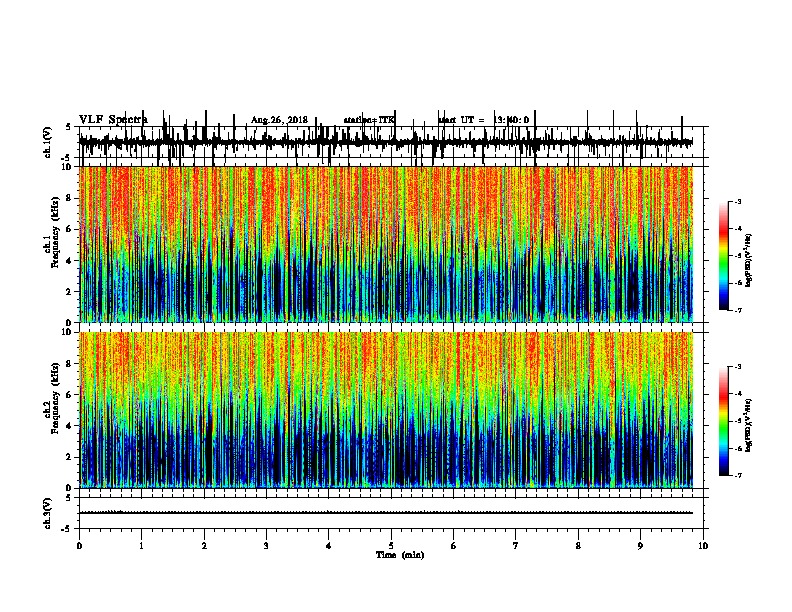This screenshot has width=792, height=612.
Task: Click the '4' kHz tick on ch.2 frequency axis
Action: tap(70, 426)
